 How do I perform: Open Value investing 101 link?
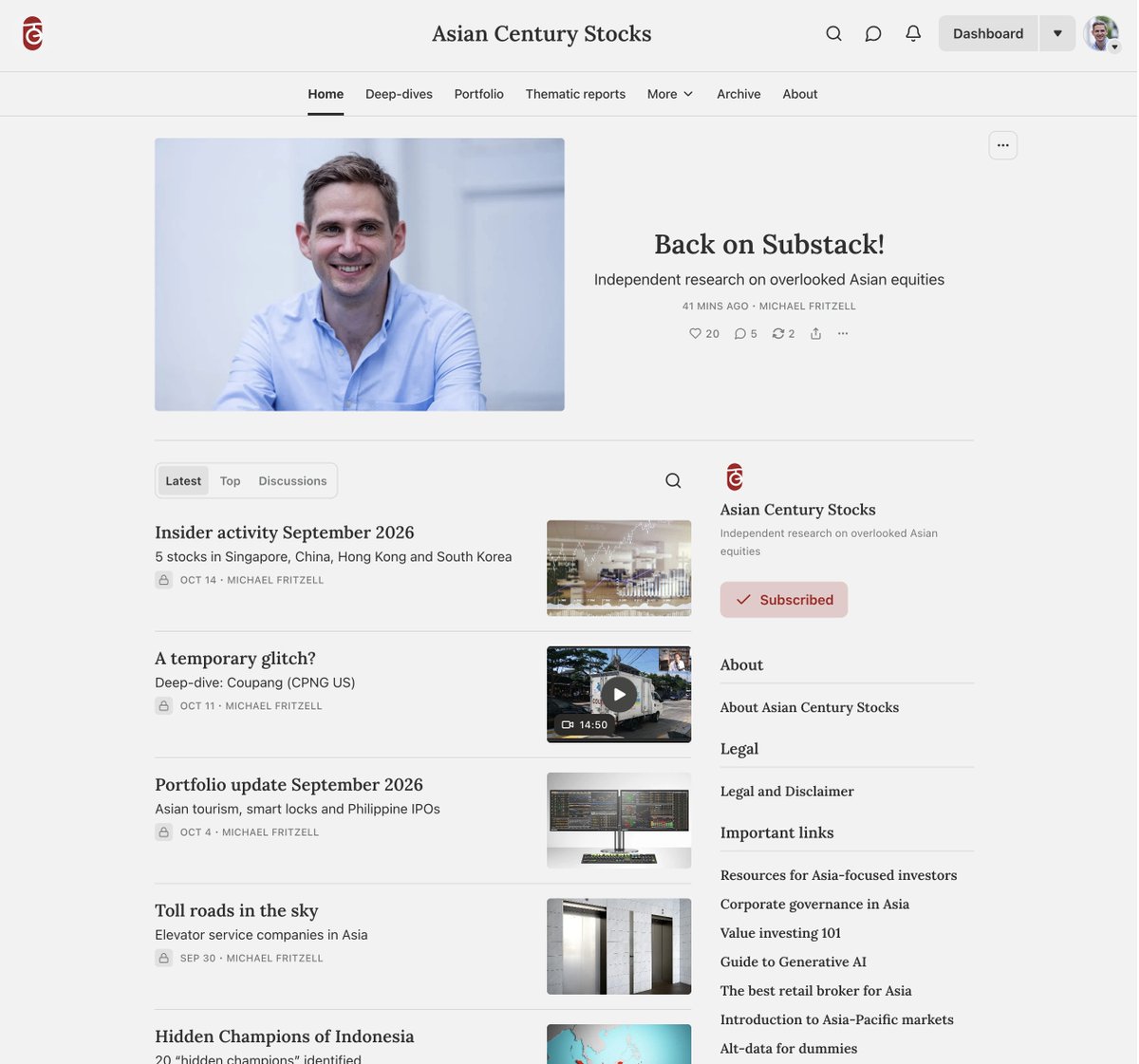tap(780, 933)
